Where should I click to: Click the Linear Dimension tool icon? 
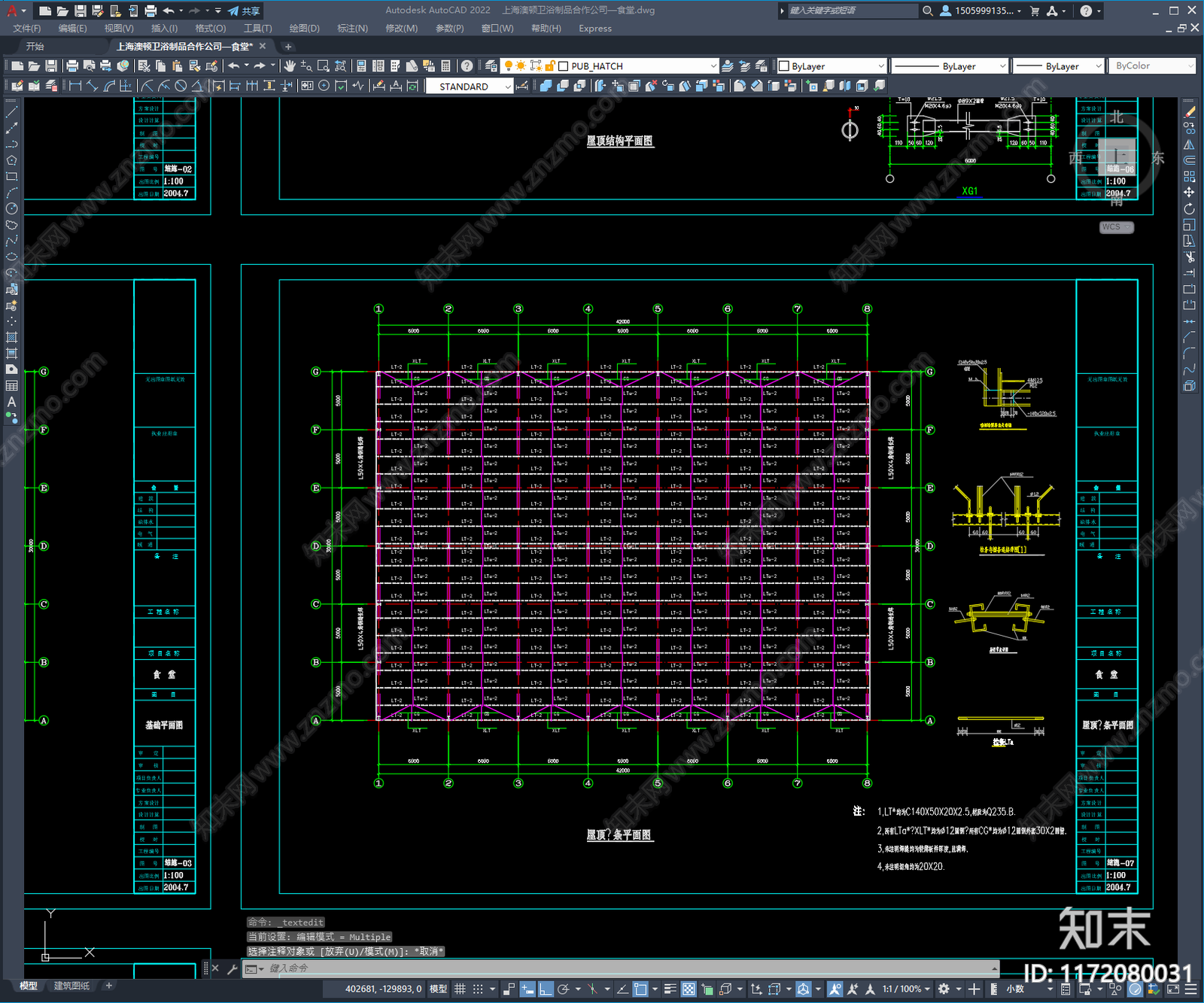(x=75, y=86)
